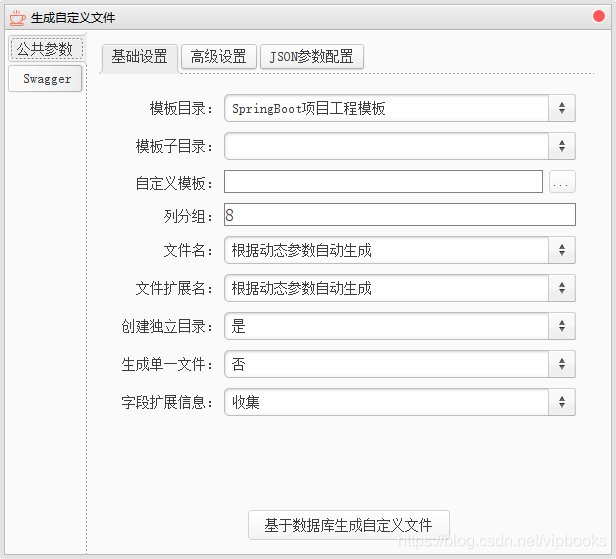The width and height of the screenshot is (616, 559).
Task: Click the 生成自定义文件 window title
Action: (x=73, y=18)
